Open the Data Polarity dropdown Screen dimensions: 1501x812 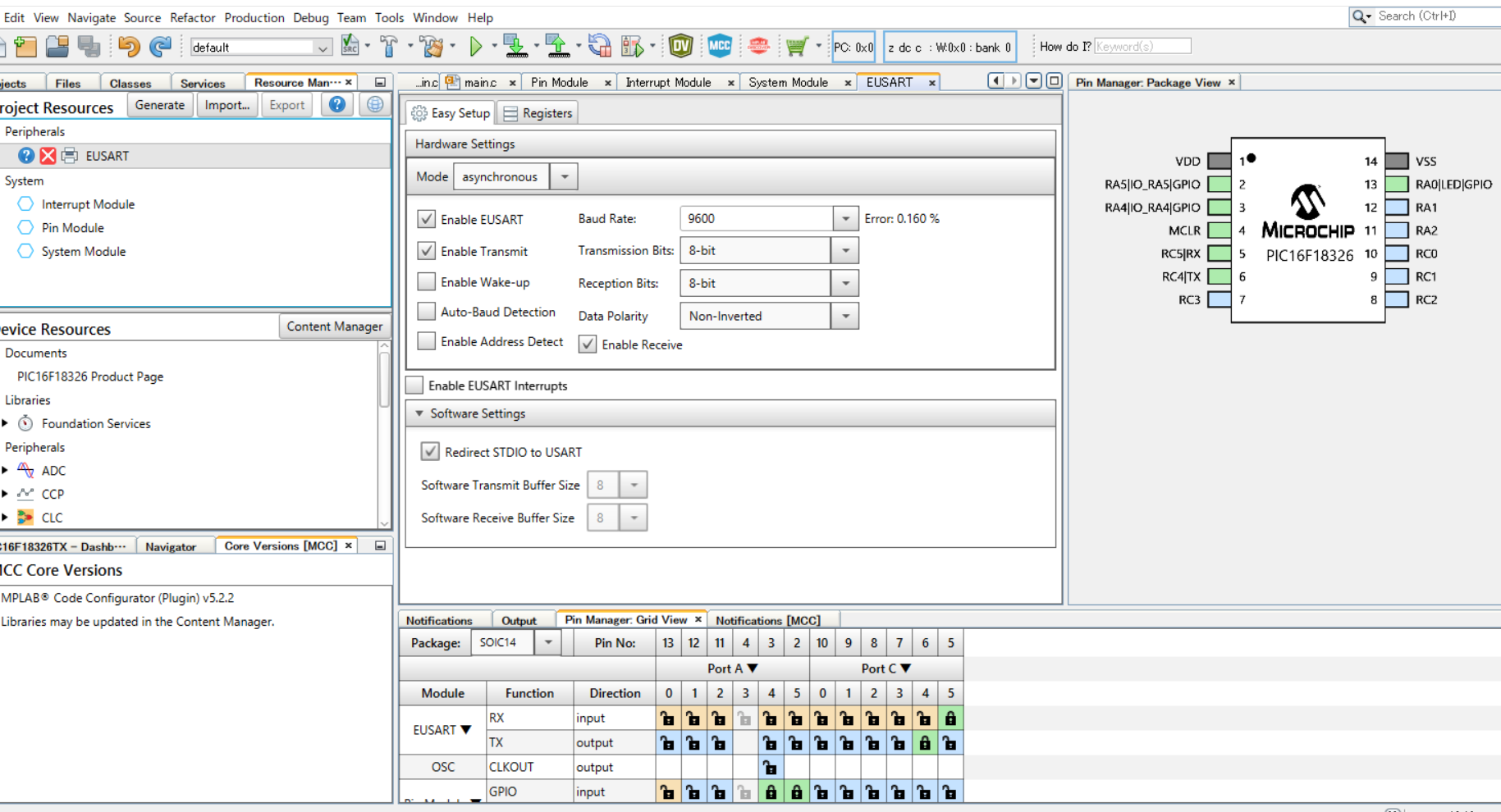pos(845,317)
